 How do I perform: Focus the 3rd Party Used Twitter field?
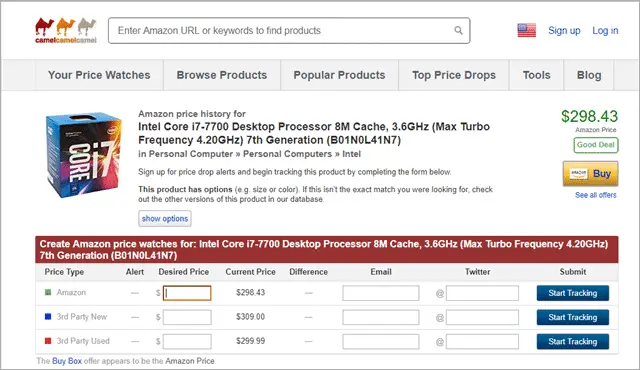point(482,341)
